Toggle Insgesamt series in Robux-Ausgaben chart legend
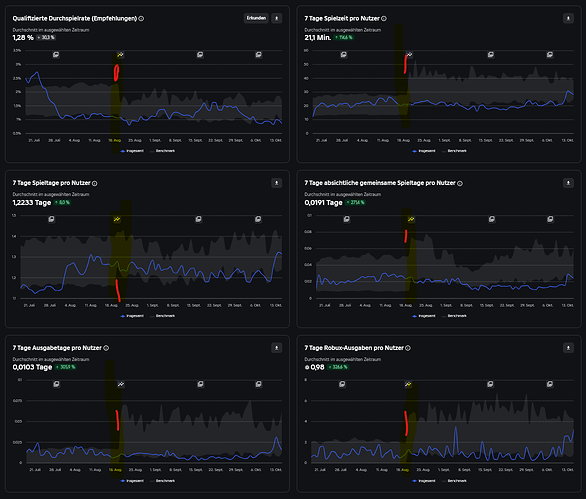This screenshot has height=499, width=586. pyautogui.click(x=424, y=481)
